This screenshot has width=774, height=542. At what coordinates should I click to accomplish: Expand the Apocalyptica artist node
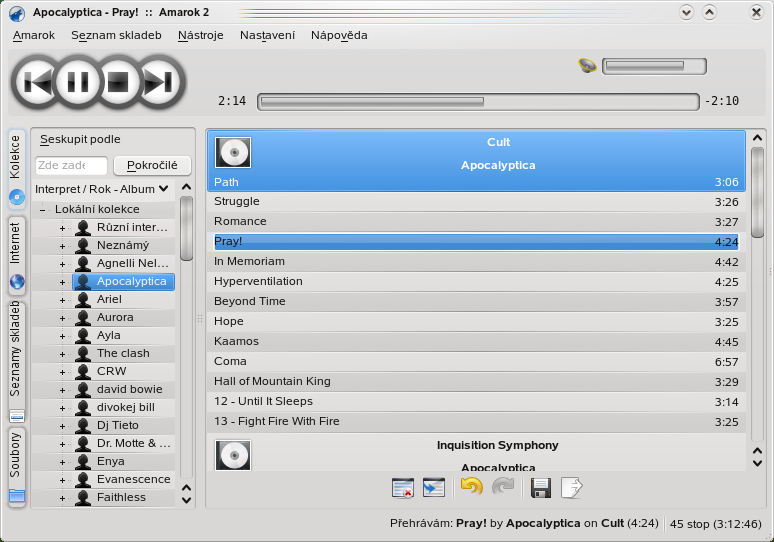(x=62, y=282)
